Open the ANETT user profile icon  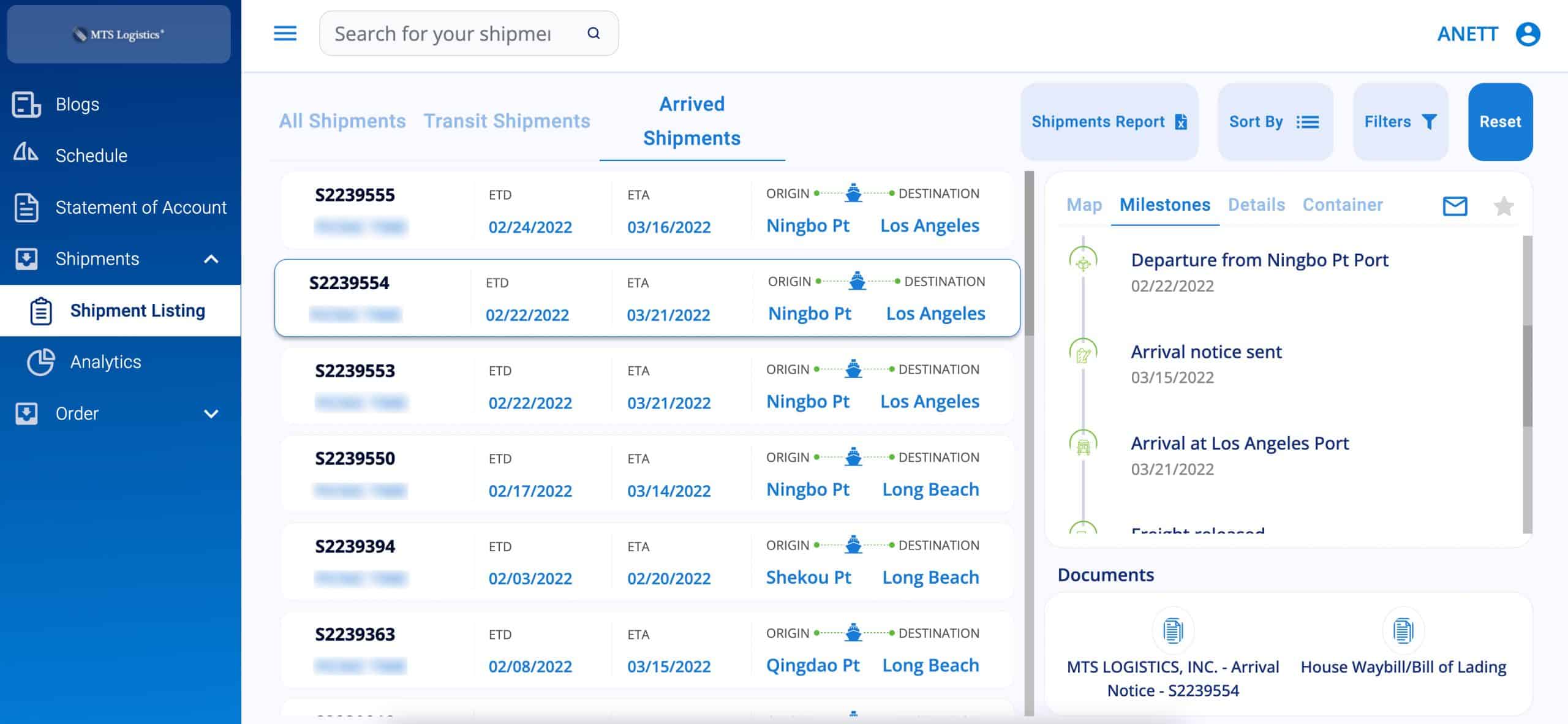point(1528,34)
